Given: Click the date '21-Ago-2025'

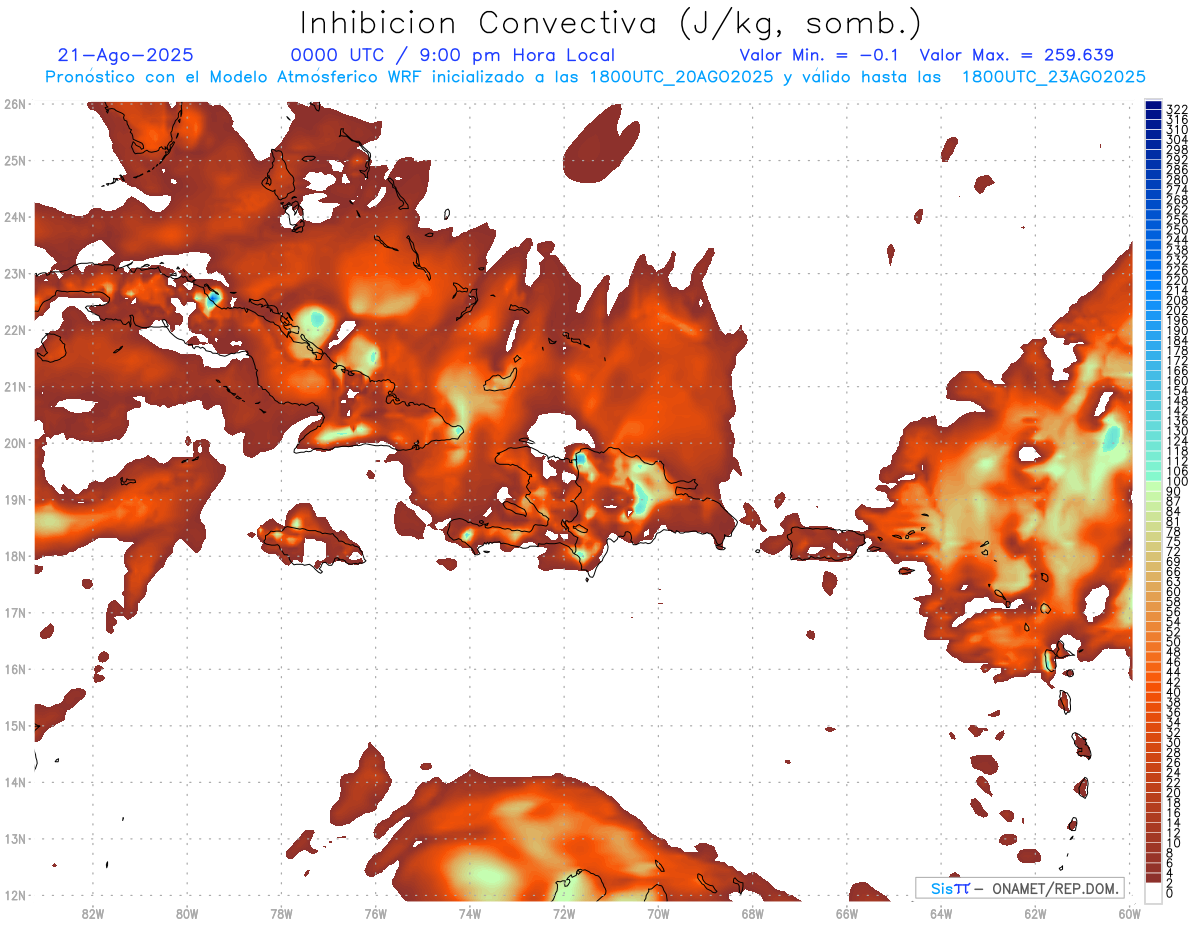Looking at the screenshot, I should pyautogui.click(x=126, y=55).
